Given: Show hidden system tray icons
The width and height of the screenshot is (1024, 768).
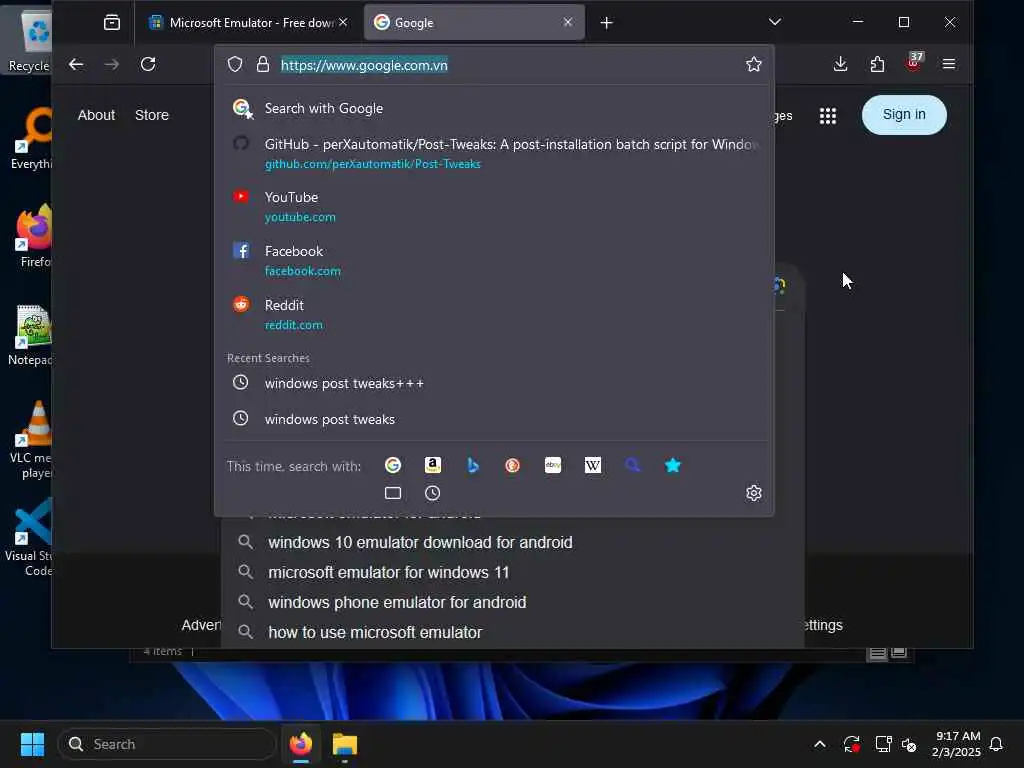Looking at the screenshot, I should pos(820,744).
